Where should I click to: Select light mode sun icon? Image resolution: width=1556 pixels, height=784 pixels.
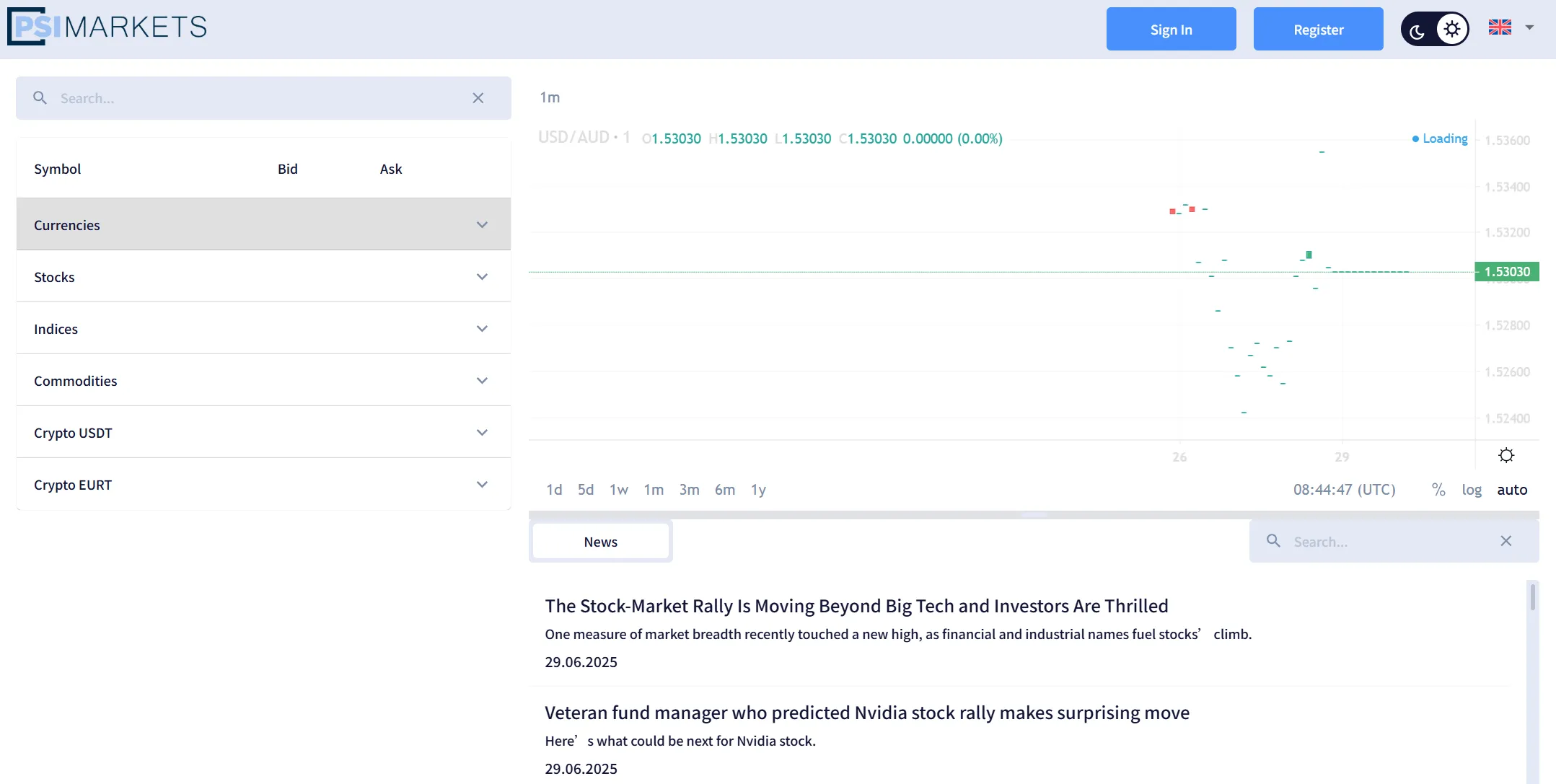pos(1452,29)
